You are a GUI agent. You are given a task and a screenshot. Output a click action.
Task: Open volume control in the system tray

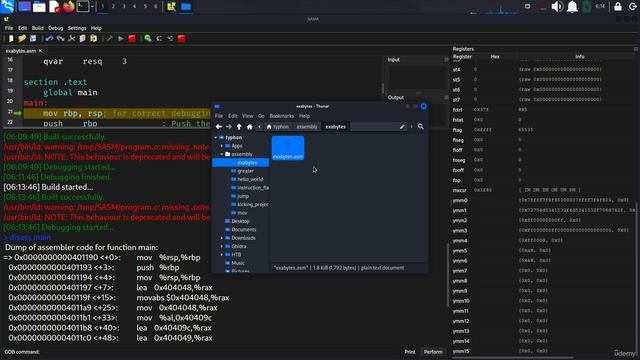click(x=557, y=7)
